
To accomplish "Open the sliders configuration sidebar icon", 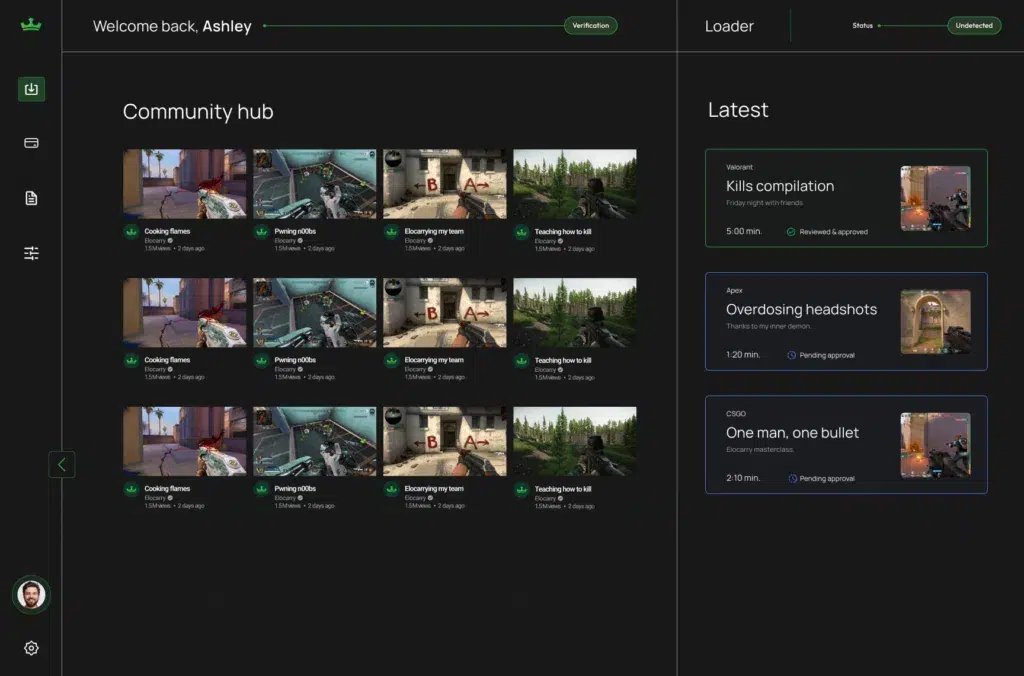I will pos(31,253).
